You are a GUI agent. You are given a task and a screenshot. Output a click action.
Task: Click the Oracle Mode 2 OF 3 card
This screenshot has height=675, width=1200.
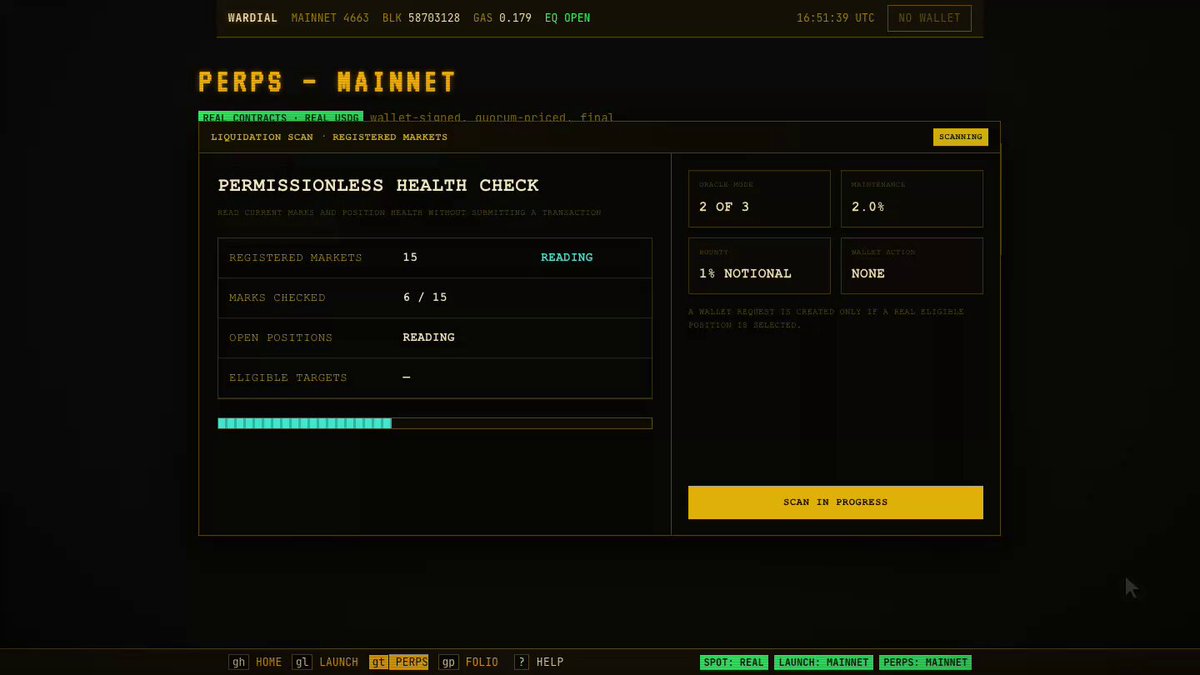759,198
